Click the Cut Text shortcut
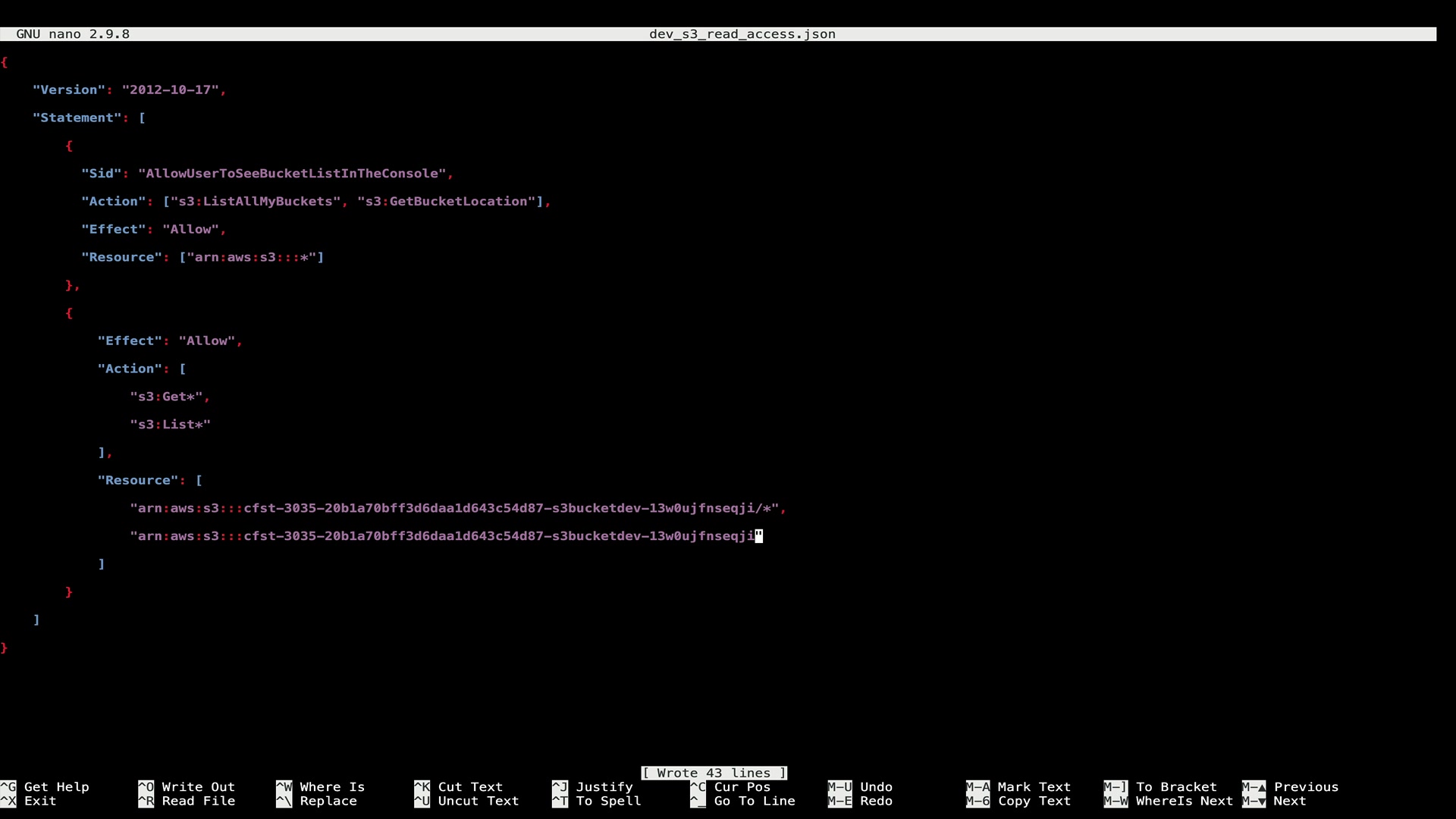This screenshot has width=1456, height=819. tap(469, 786)
